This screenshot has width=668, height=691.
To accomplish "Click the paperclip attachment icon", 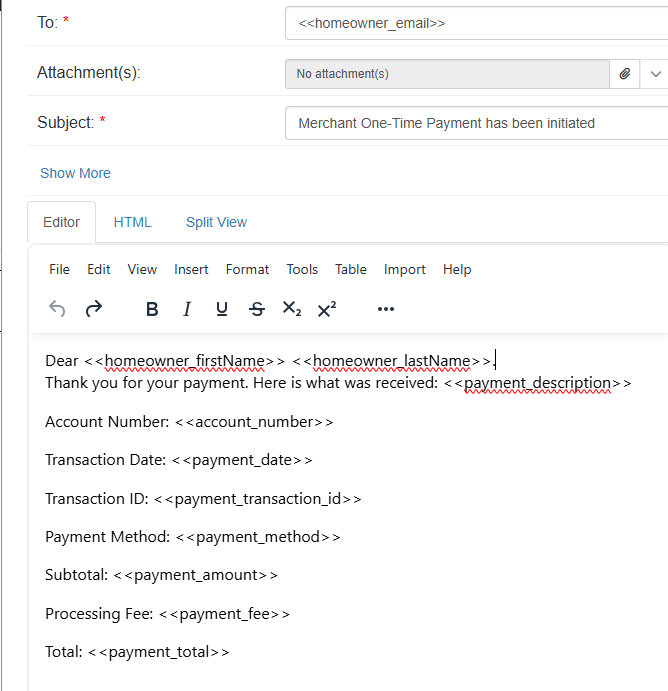I will (624, 74).
